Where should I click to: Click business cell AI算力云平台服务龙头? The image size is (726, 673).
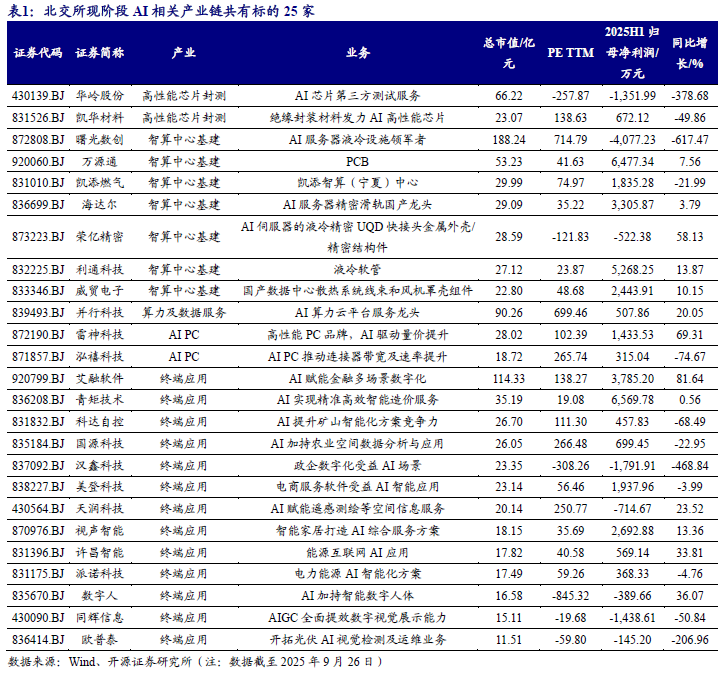pyautogui.click(x=357, y=313)
